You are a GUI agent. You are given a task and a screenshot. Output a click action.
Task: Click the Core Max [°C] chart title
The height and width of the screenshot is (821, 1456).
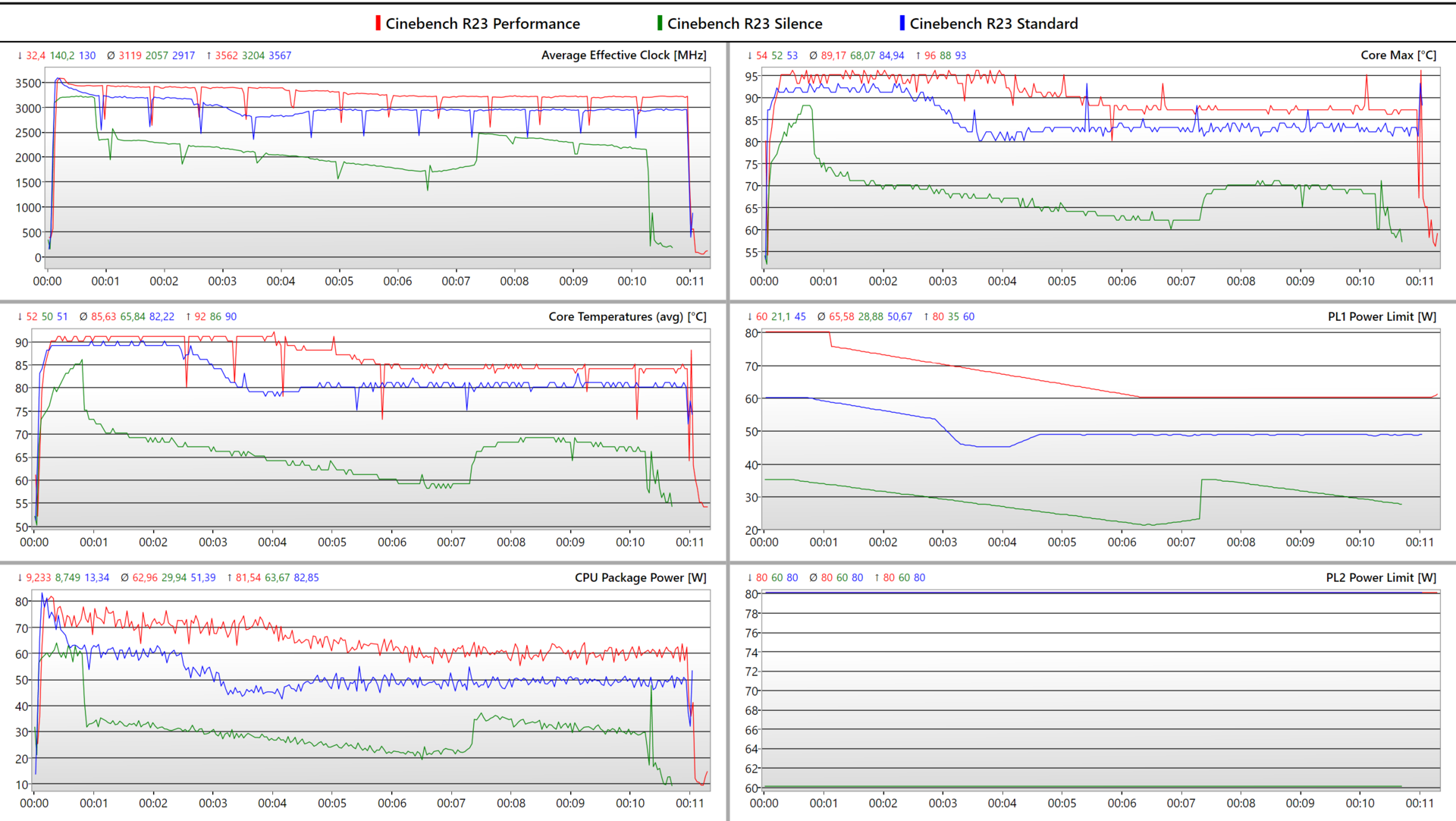pyautogui.click(x=1398, y=55)
